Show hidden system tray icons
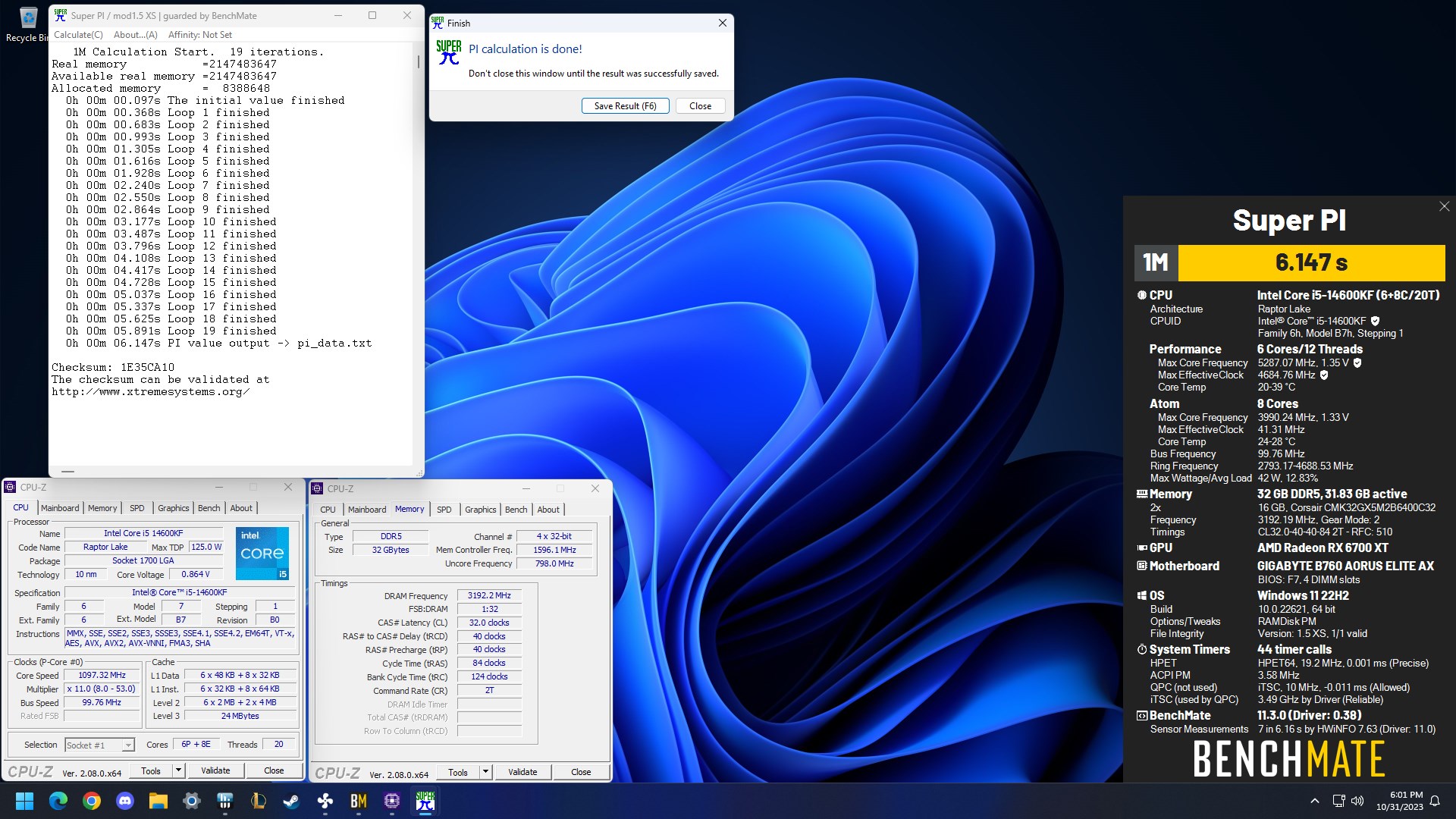 coord(1315,801)
